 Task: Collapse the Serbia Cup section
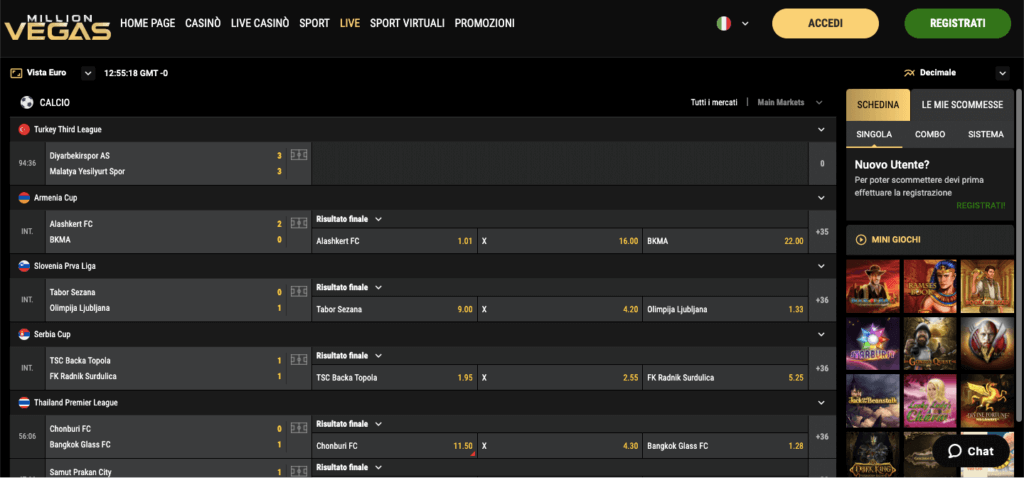coord(822,334)
